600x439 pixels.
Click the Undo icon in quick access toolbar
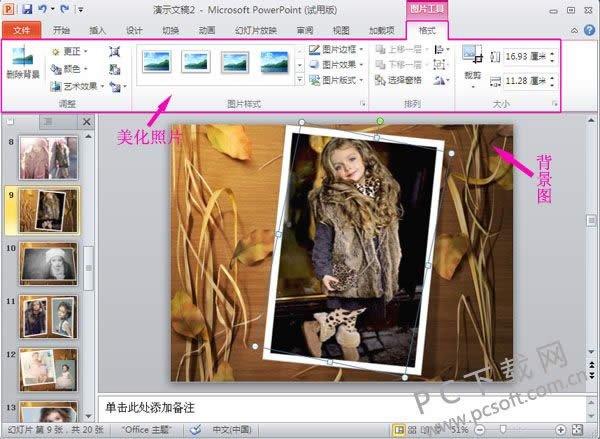point(45,9)
